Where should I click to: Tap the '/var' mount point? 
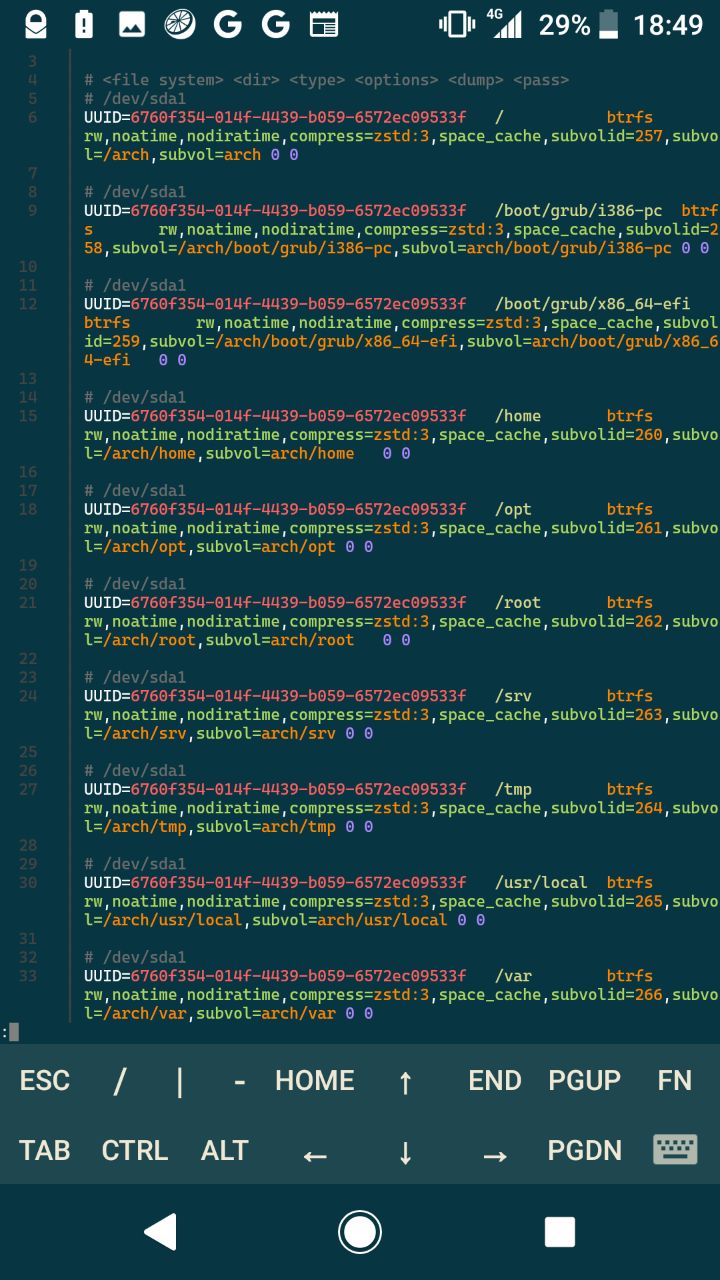[514, 976]
